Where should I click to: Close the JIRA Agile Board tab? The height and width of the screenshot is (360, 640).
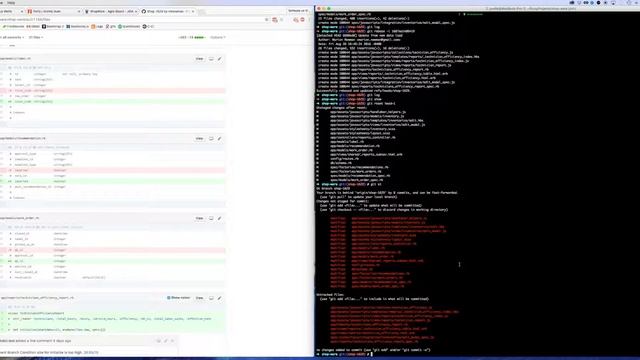pos(136,11)
